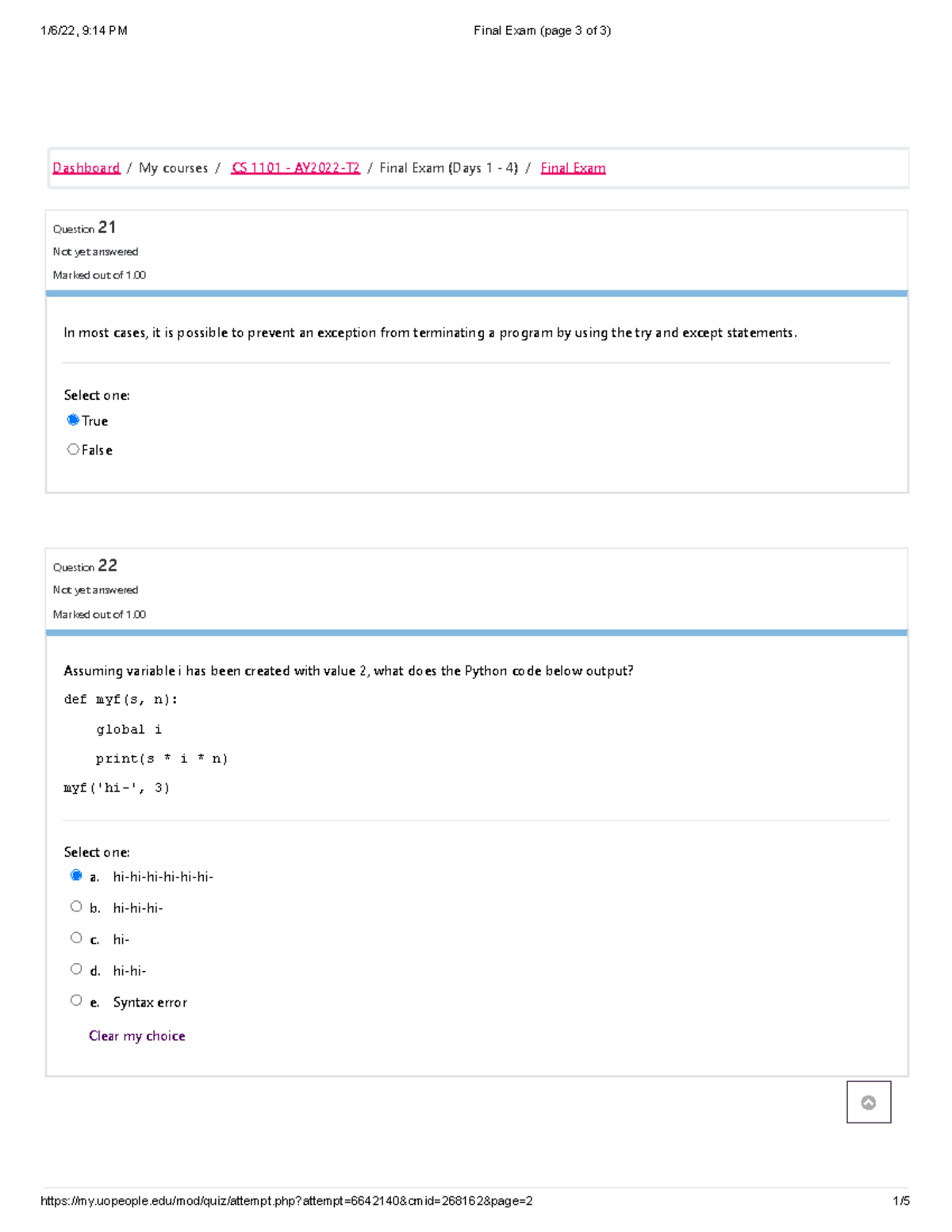Select answer option c. hi-

click(x=76, y=937)
